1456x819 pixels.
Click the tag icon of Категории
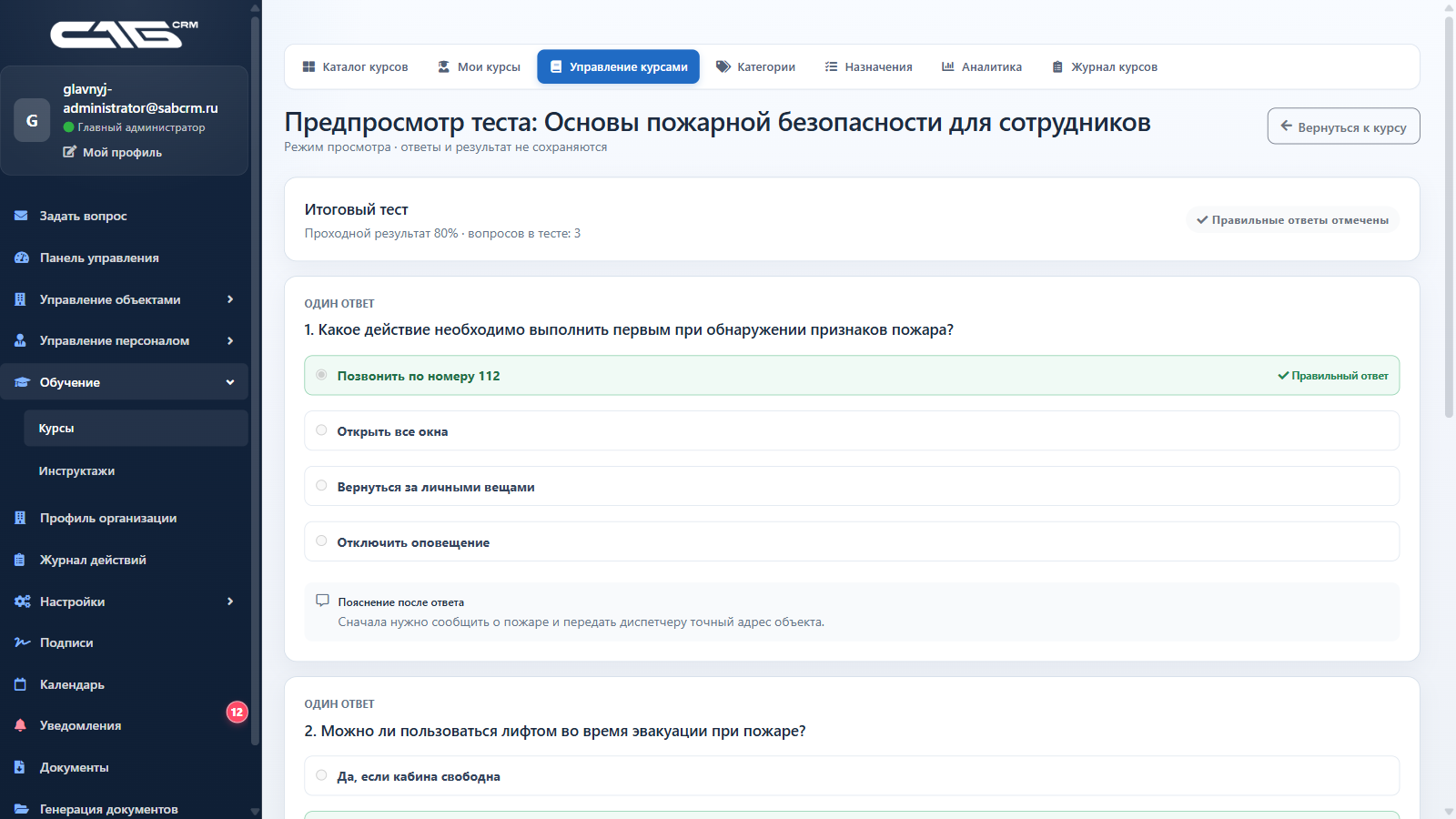click(723, 66)
